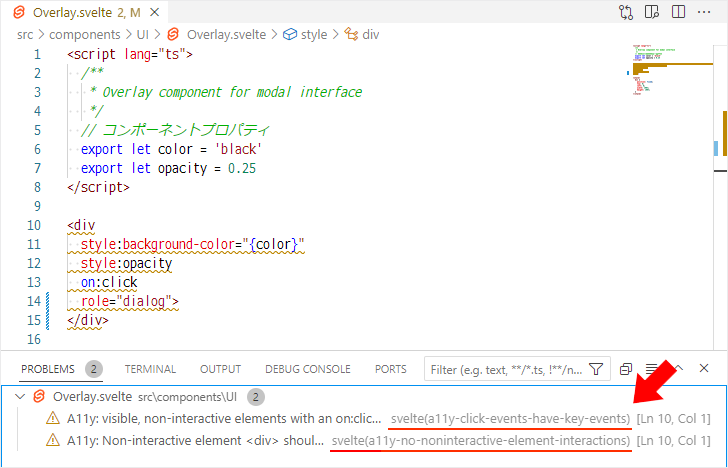The width and height of the screenshot is (728, 468).
Task: Collapse all problems in the panel
Action: click(626, 369)
